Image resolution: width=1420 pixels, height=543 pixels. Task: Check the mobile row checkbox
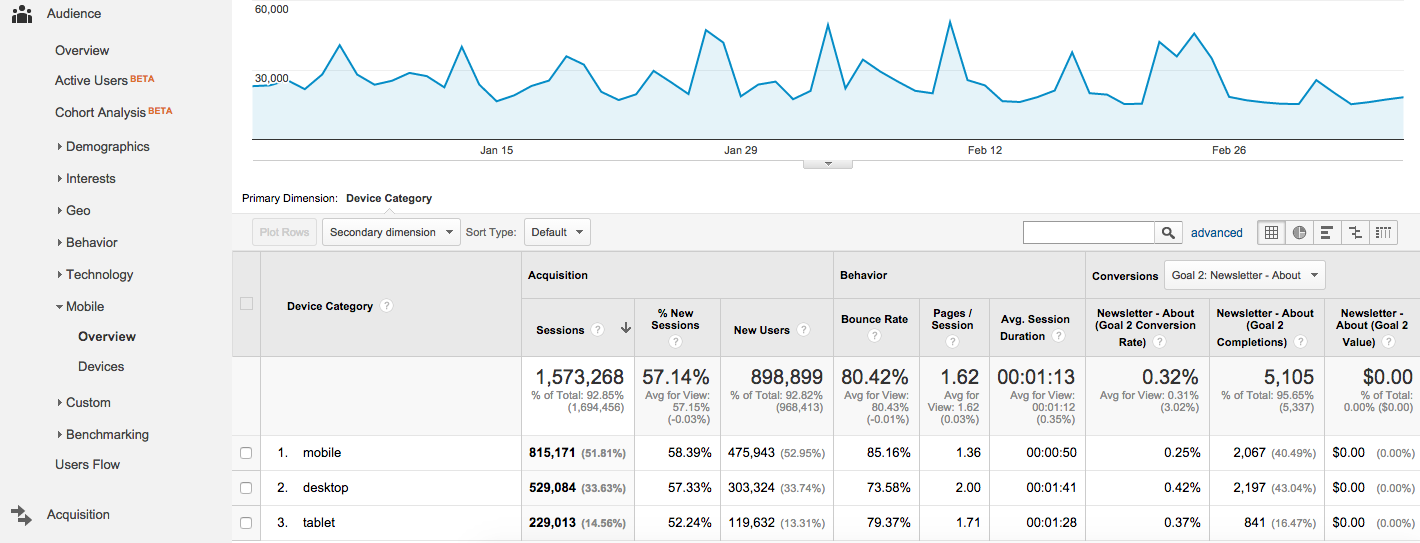click(x=246, y=453)
